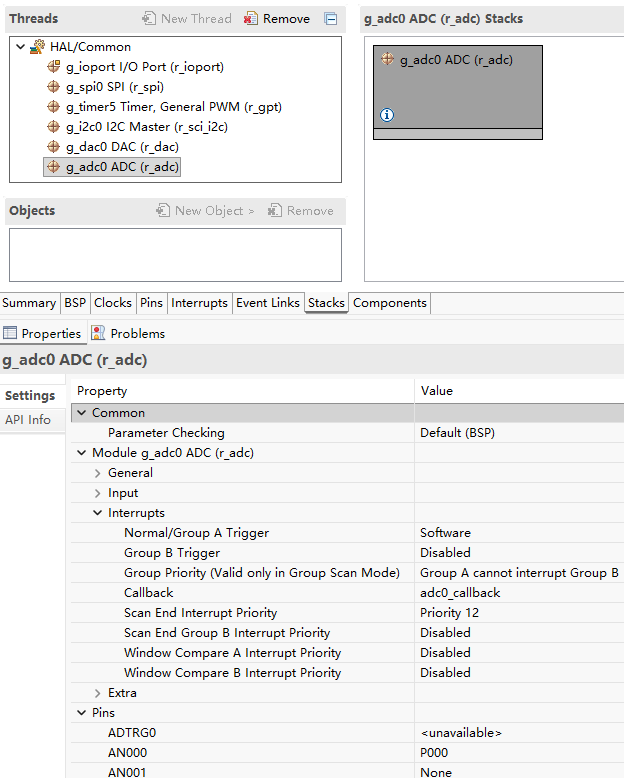Screen dimensions: 624x778
Task: Click the collapse-all icon in Threads header
Action: coord(331,19)
